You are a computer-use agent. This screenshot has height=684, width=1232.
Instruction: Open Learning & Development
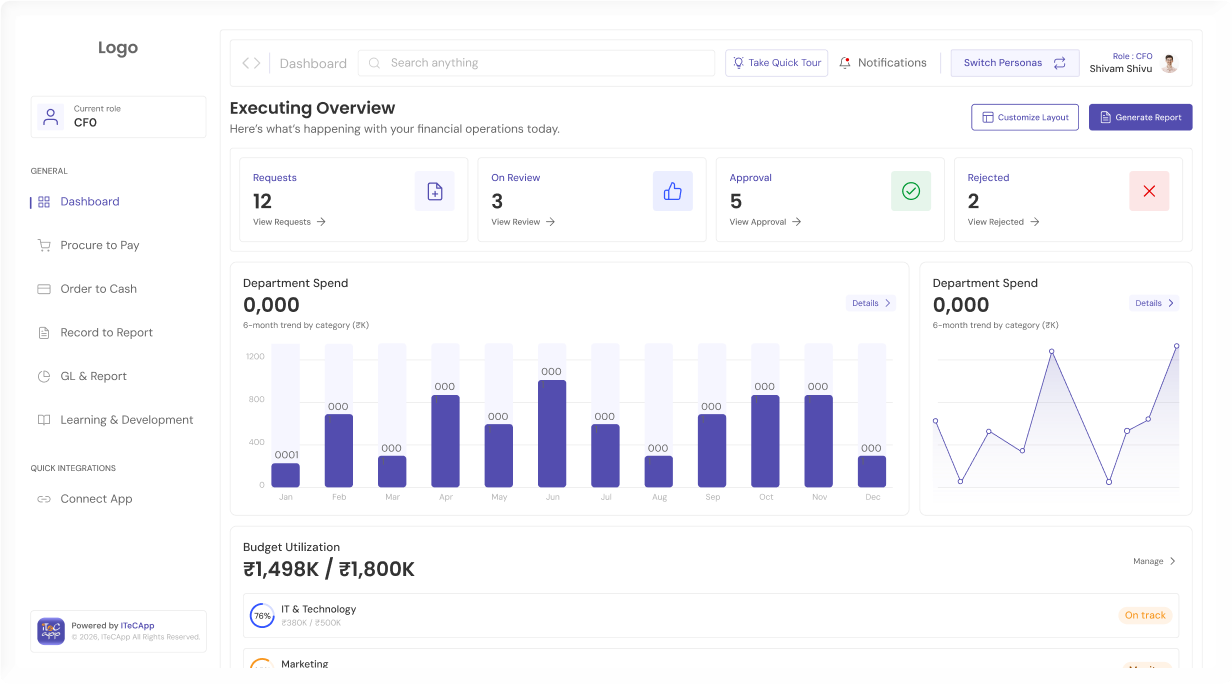coord(127,420)
